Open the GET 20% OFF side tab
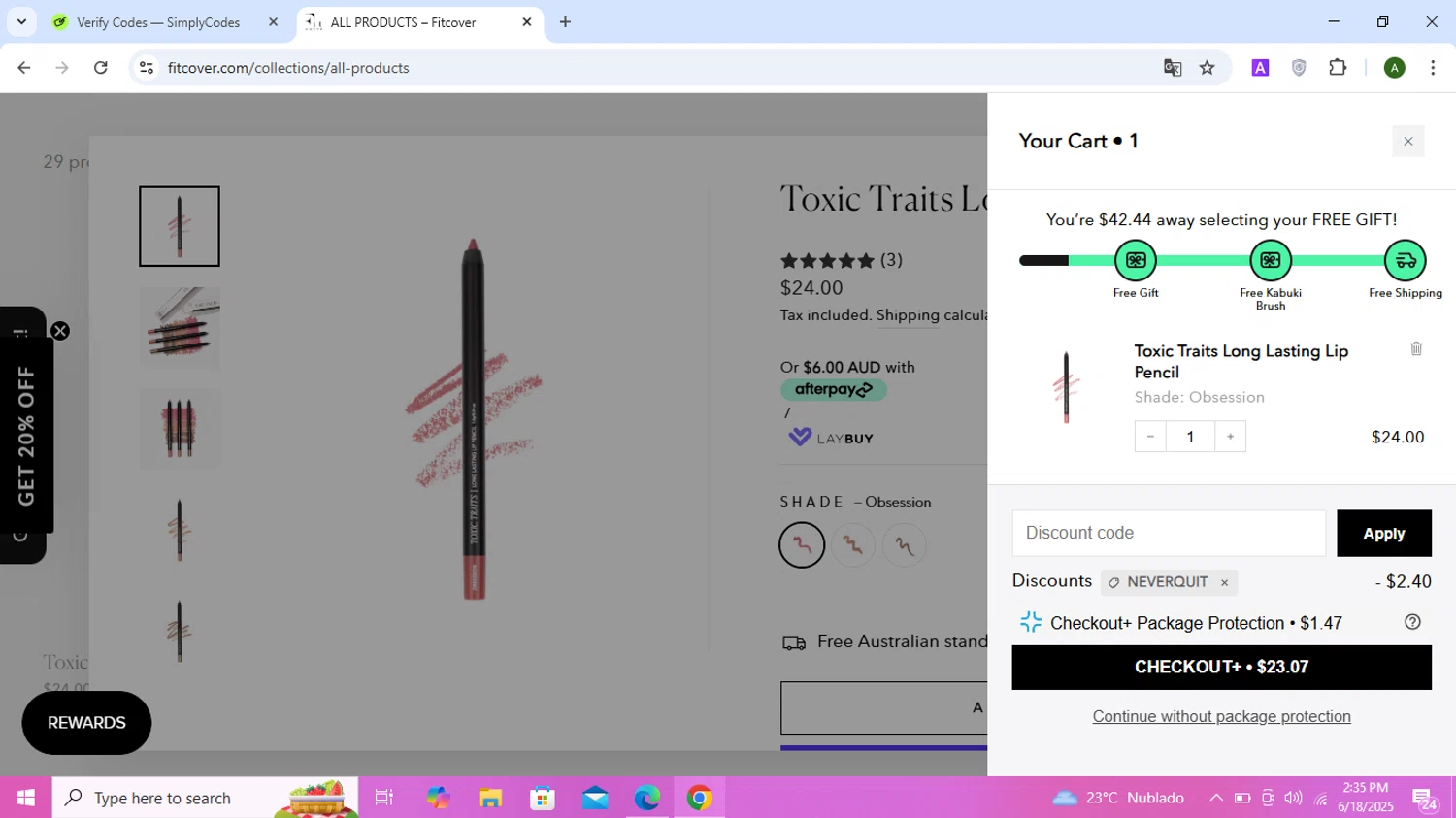Screen dimensions: 1456x818 26,436
